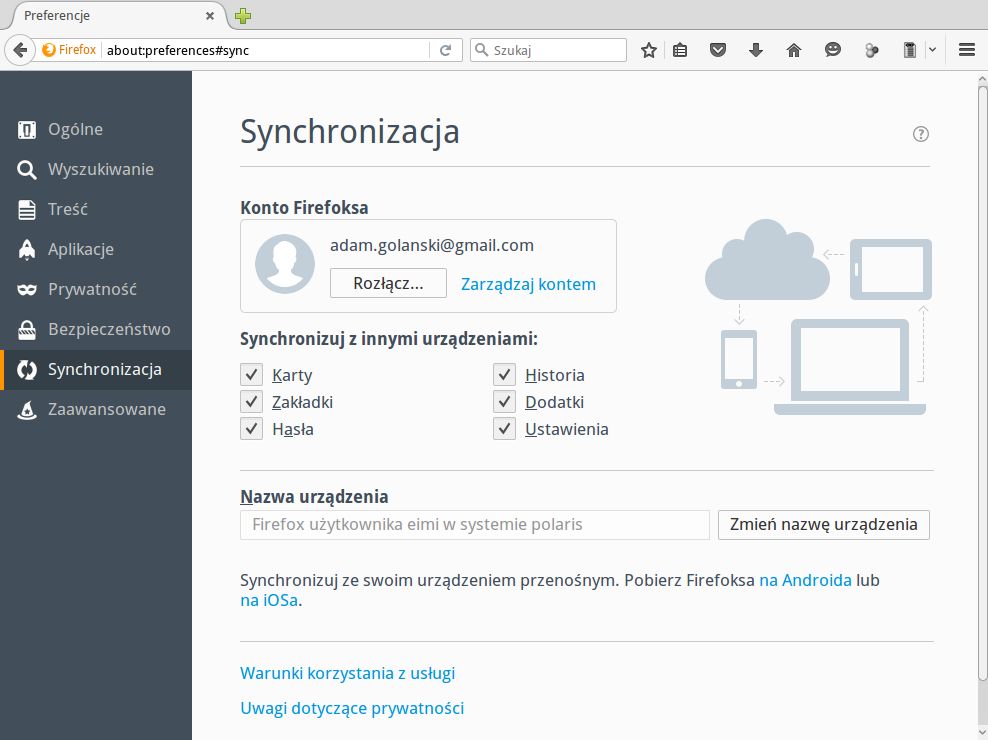Open the Bezpieczeństwo preferences section

coord(96,329)
